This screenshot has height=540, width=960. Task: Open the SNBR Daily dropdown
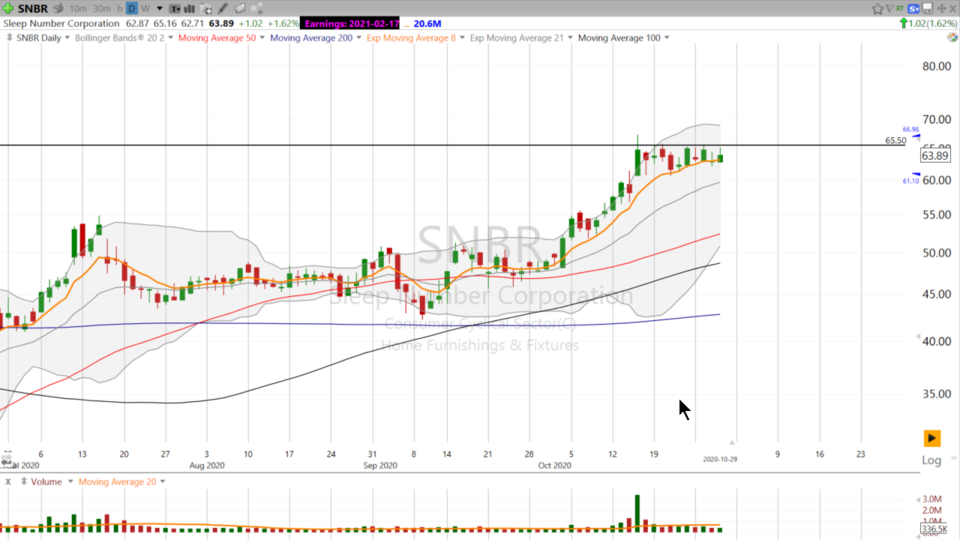67,38
